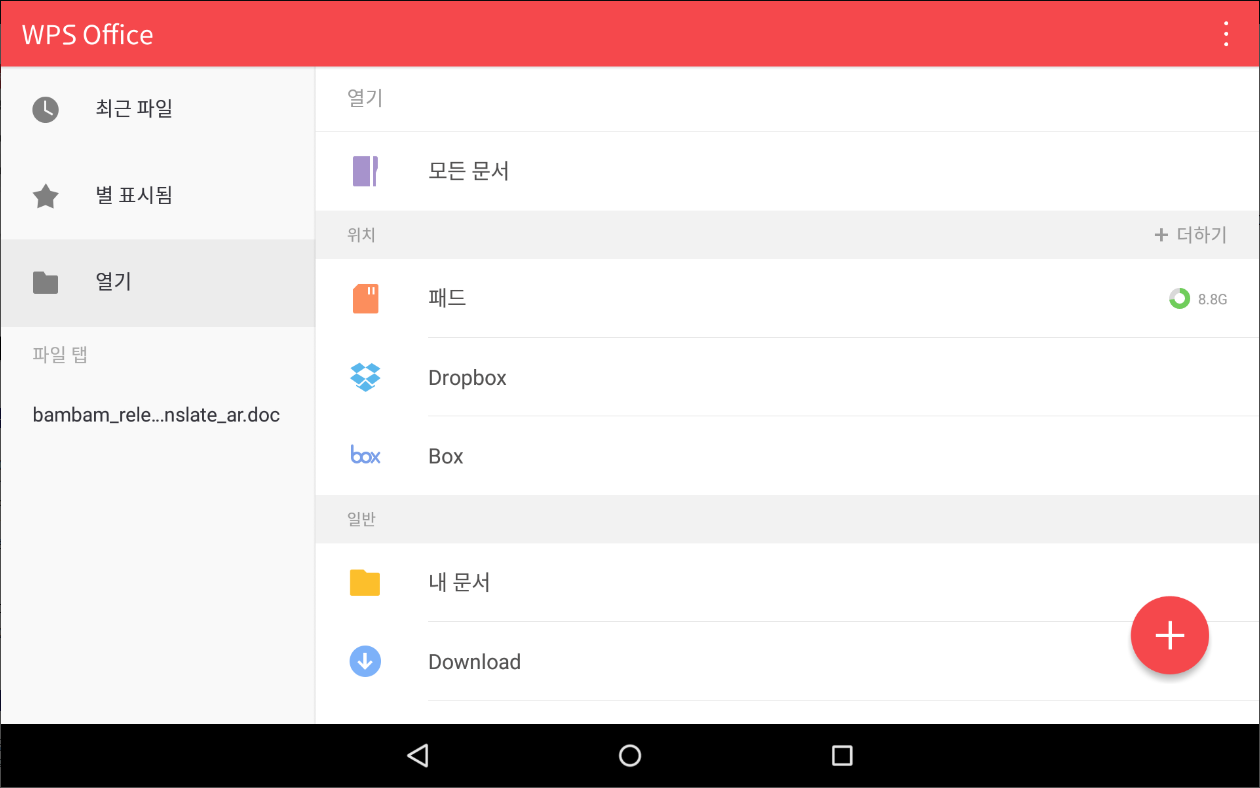Image resolution: width=1260 pixels, height=788 pixels.
Task: Select the clock icon for 최근 파일
Action: pos(45,109)
